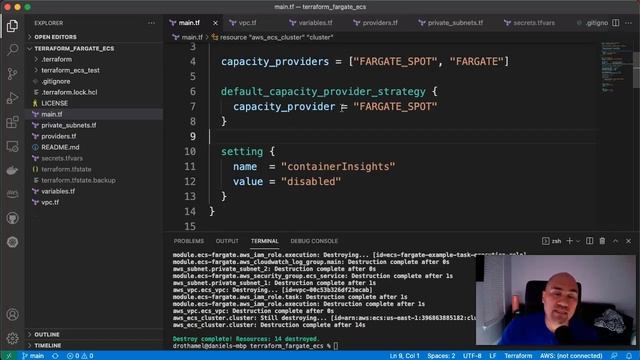
Task: Close the main.tf editor tab
Action: click(x=215, y=23)
